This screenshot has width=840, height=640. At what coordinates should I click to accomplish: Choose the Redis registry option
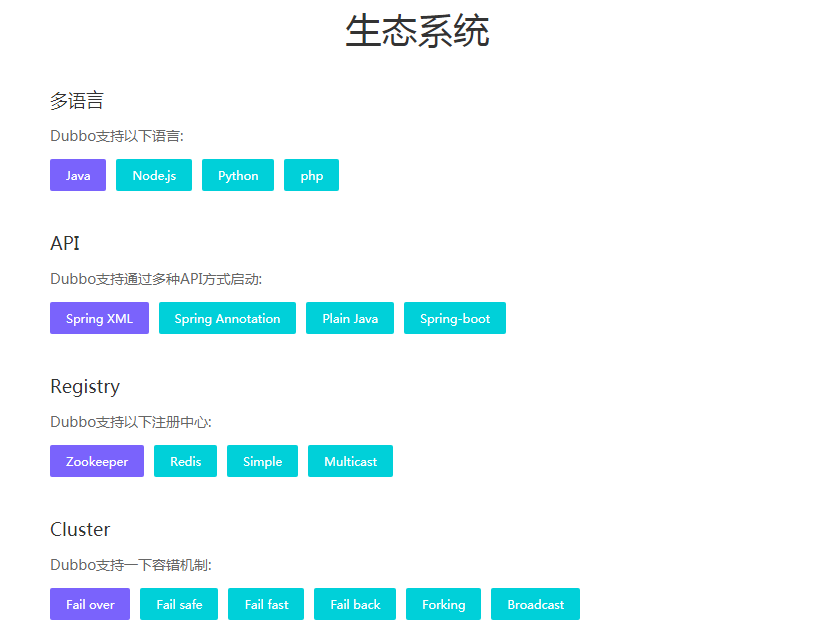click(185, 461)
